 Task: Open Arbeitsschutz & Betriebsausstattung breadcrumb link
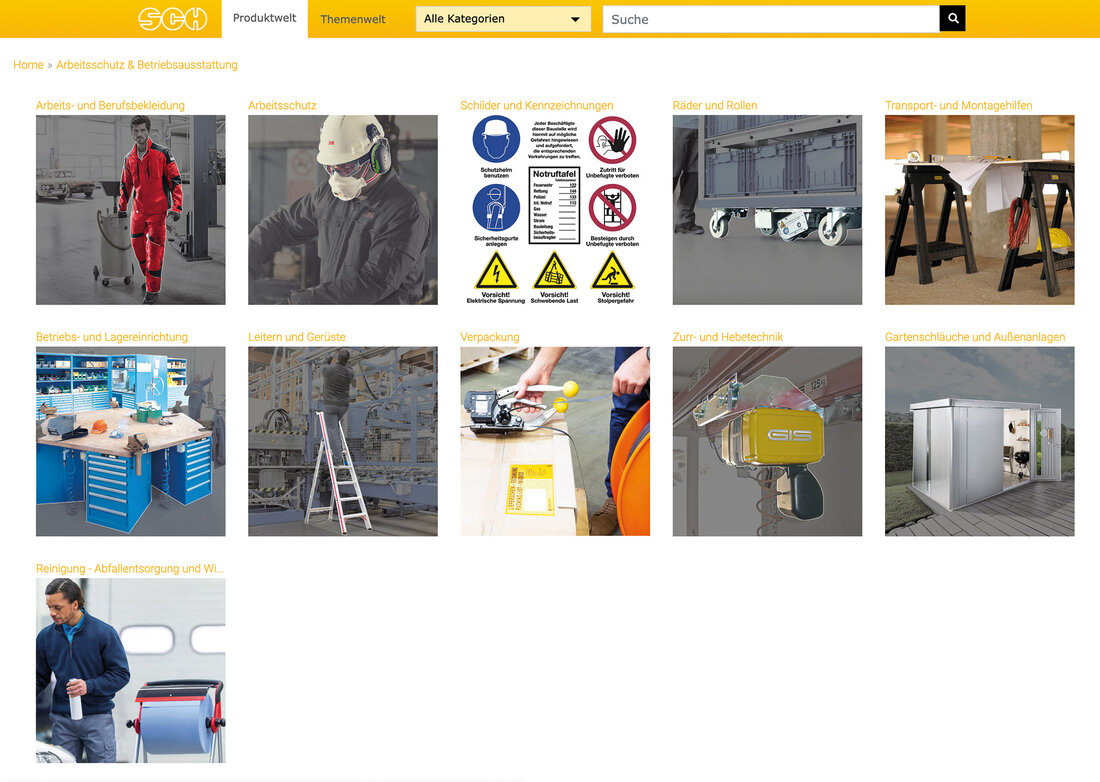(147, 65)
